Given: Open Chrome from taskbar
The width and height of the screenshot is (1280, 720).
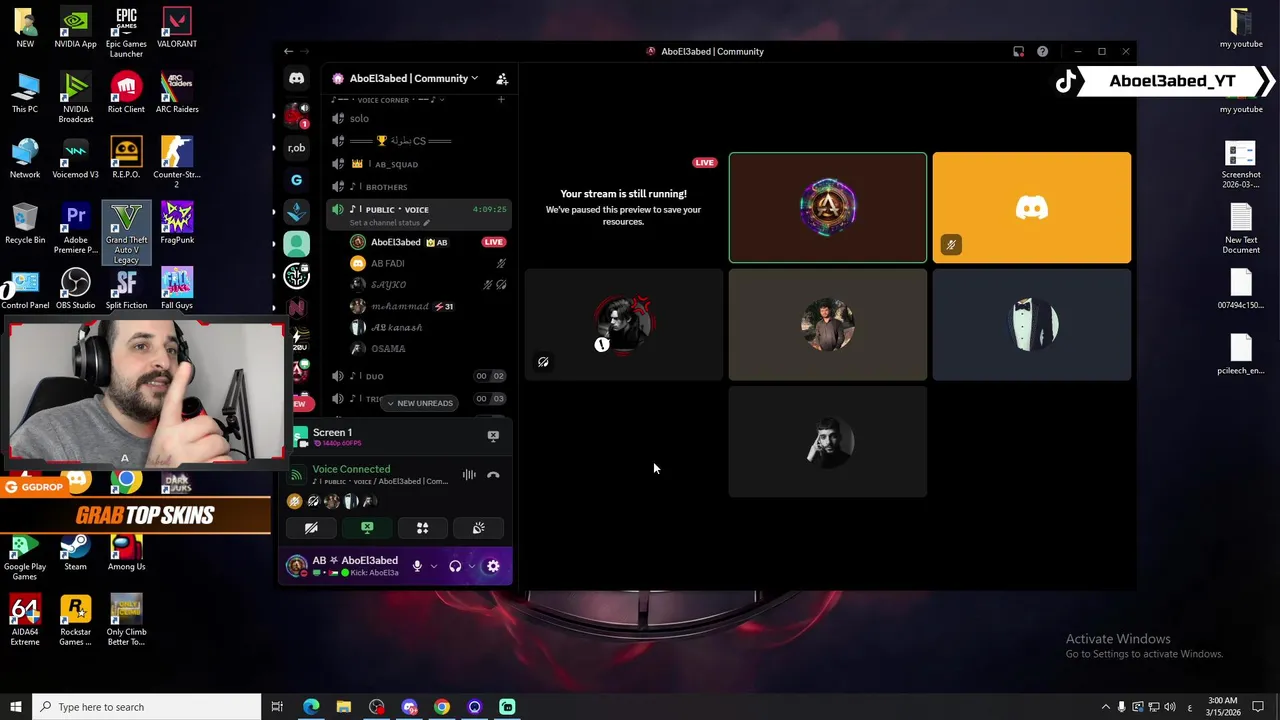Looking at the screenshot, I should [441, 707].
